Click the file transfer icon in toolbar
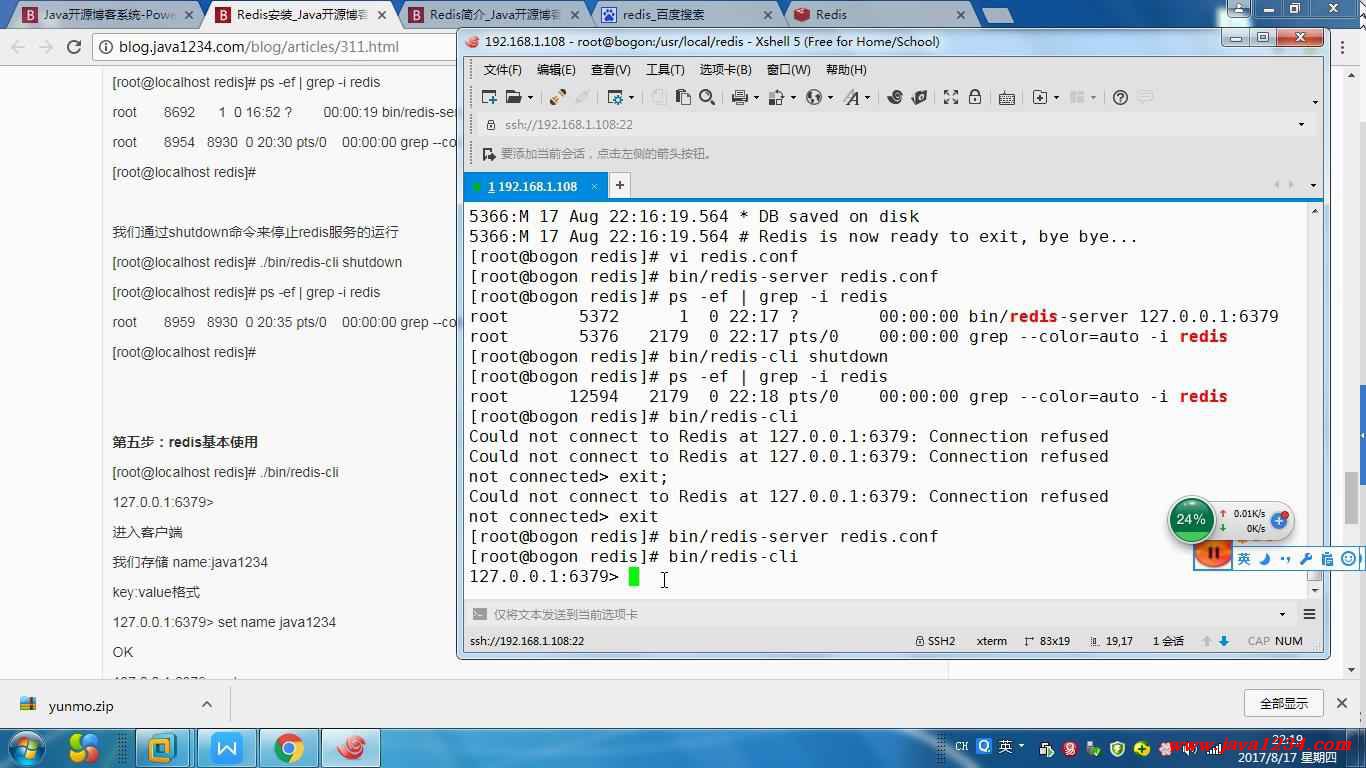 (x=777, y=97)
